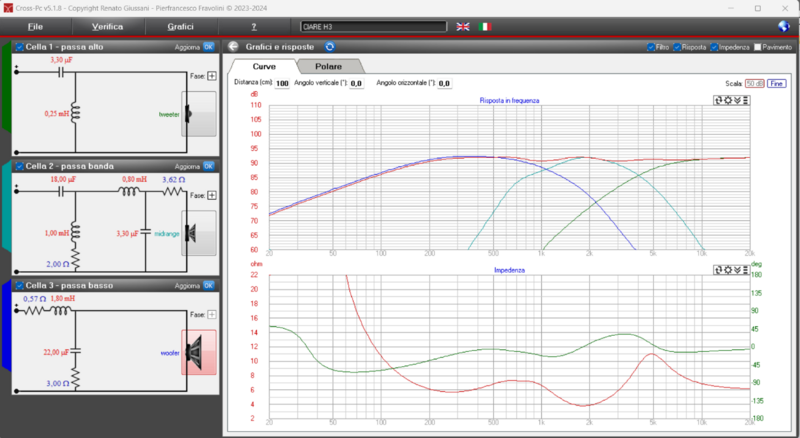The image size is (800, 438).
Task: Select the Italian flag language icon
Action: (x=485, y=26)
